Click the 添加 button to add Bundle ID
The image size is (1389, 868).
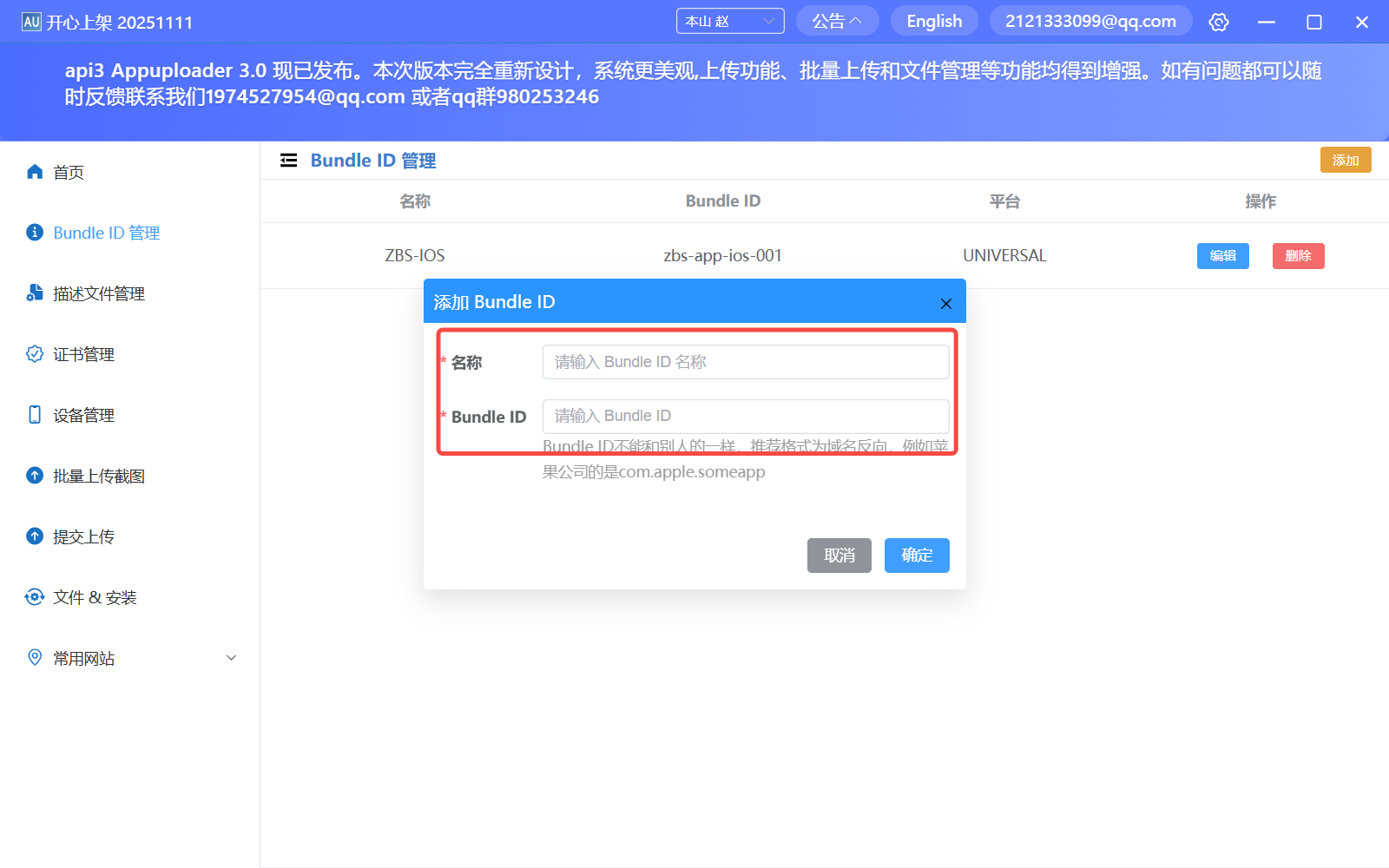tap(1345, 160)
